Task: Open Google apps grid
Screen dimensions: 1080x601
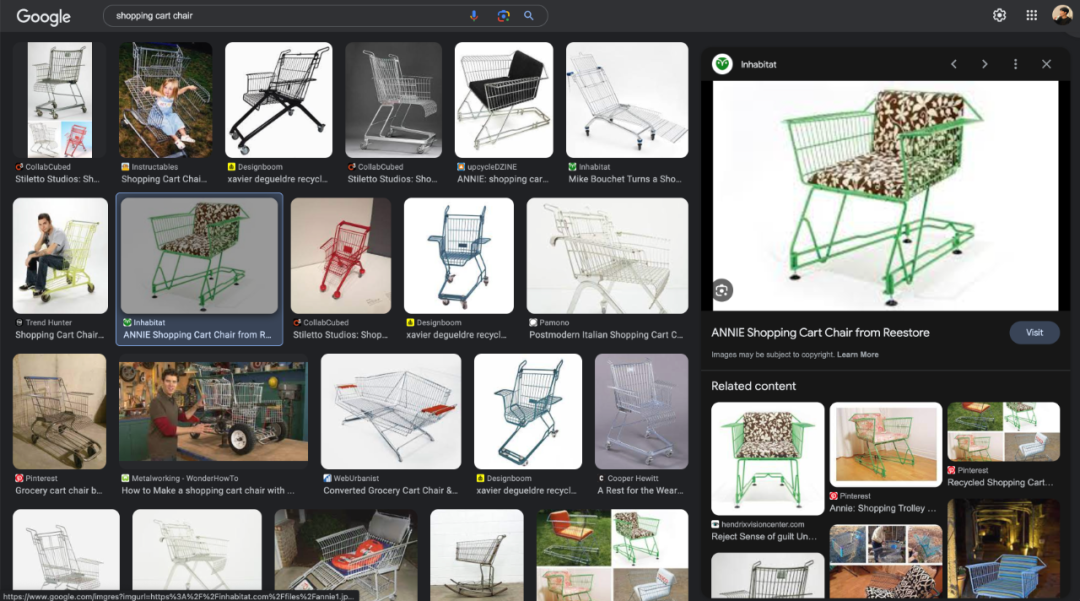Action: [x=1031, y=15]
